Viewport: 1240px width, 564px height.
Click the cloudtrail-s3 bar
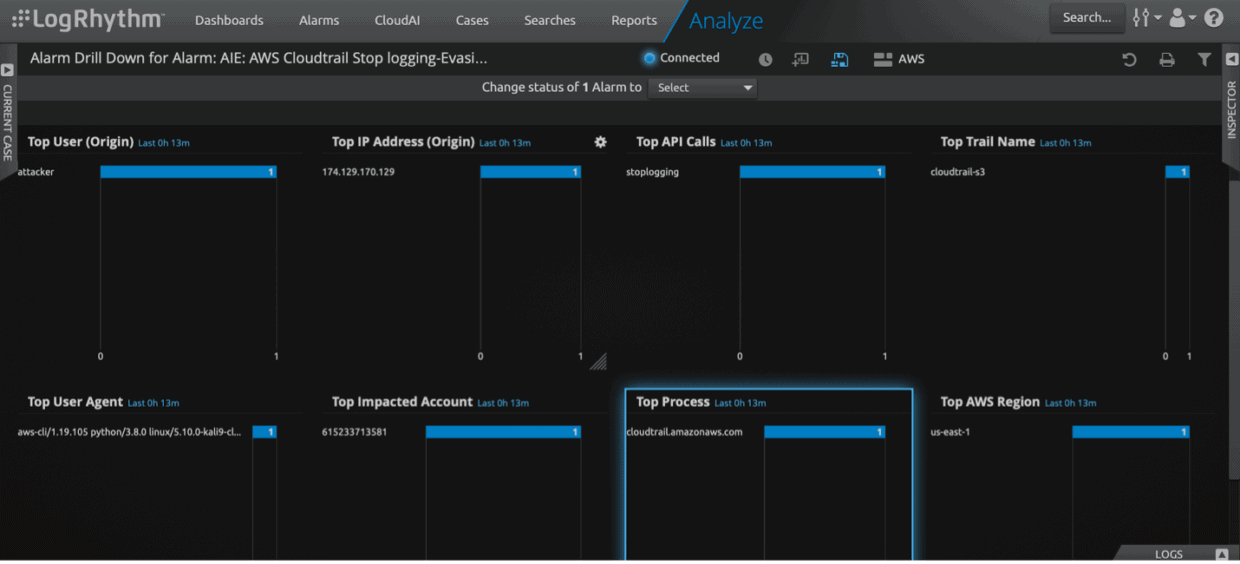click(1177, 172)
